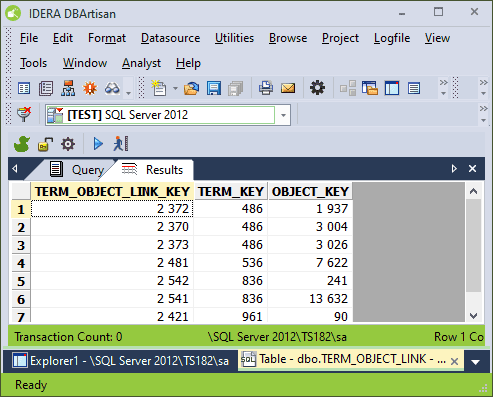Open the File menu
Screen dimensions: 493x397
pos(29,38)
